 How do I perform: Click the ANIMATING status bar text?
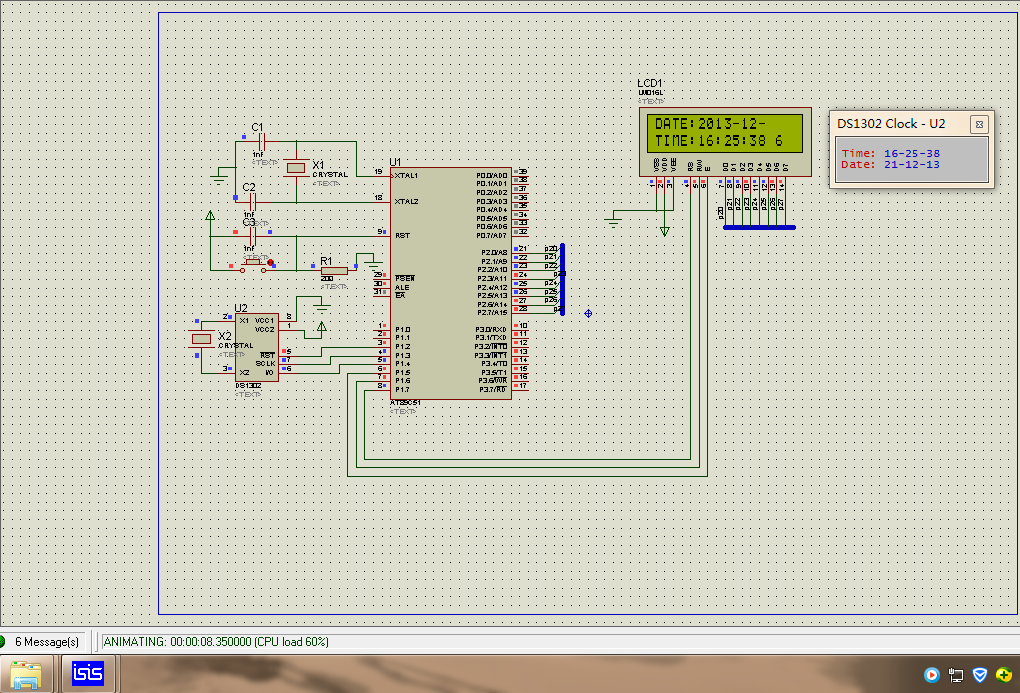point(217,642)
